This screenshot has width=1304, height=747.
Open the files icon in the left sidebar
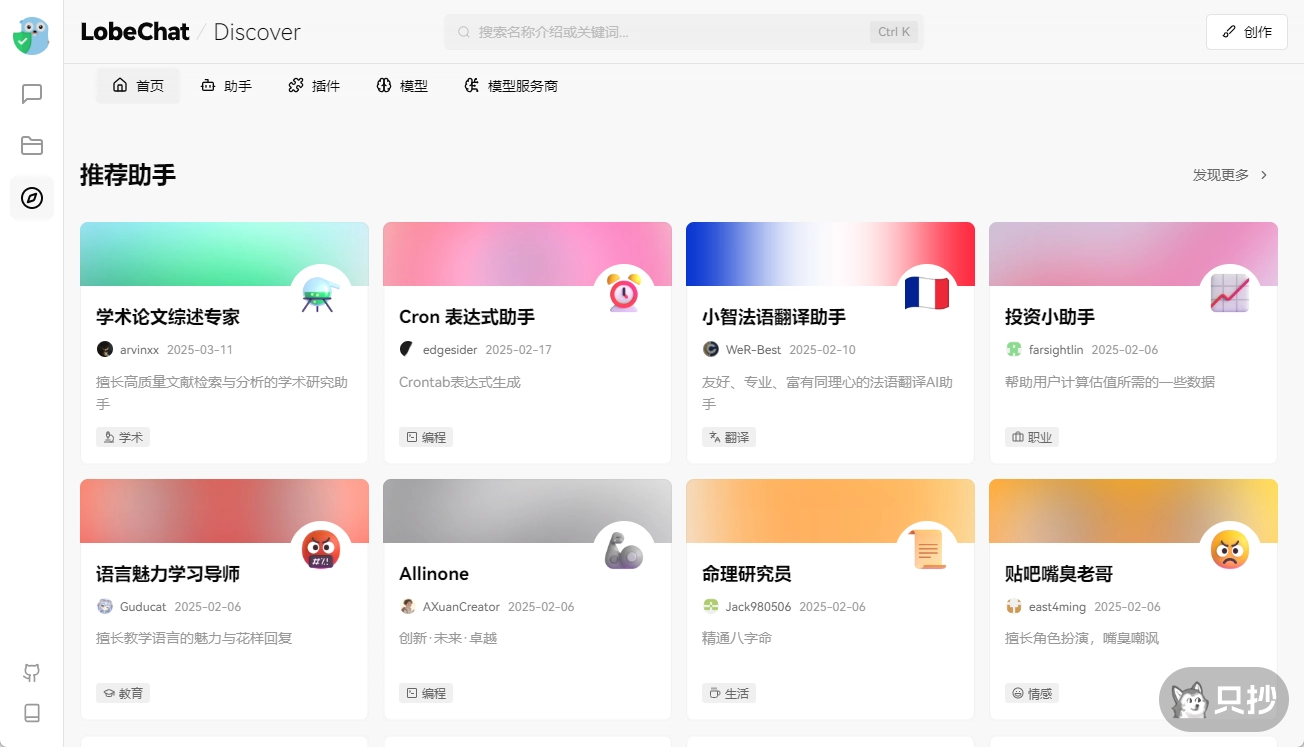pos(31,145)
